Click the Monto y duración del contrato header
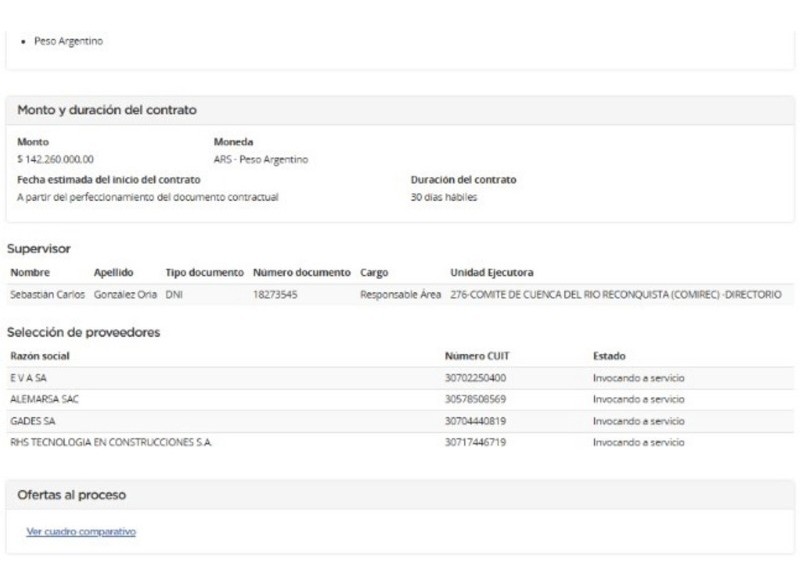The image size is (800, 579). coord(107,109)
